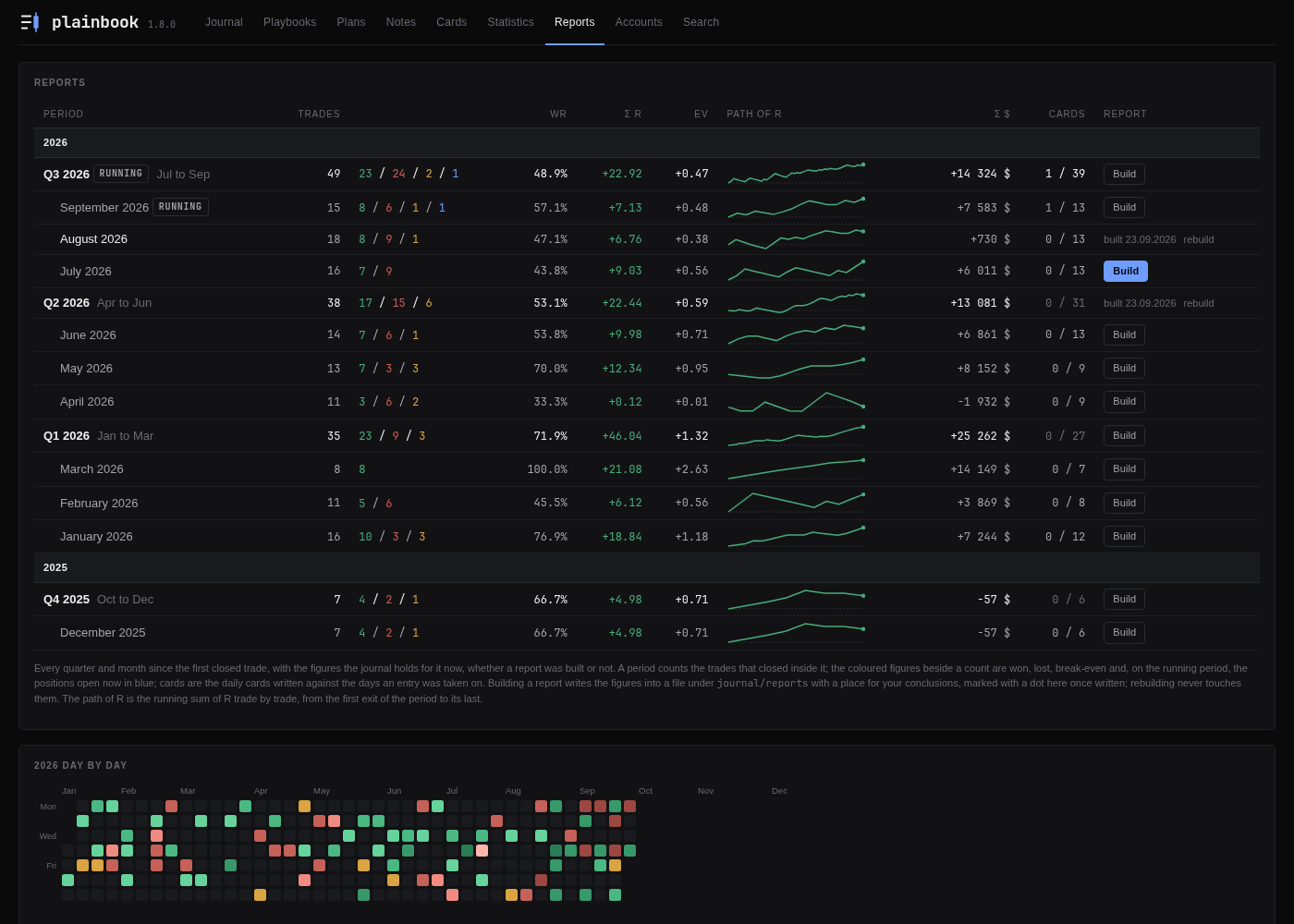Switch to the Statistics tab

[x=510, y=22]
